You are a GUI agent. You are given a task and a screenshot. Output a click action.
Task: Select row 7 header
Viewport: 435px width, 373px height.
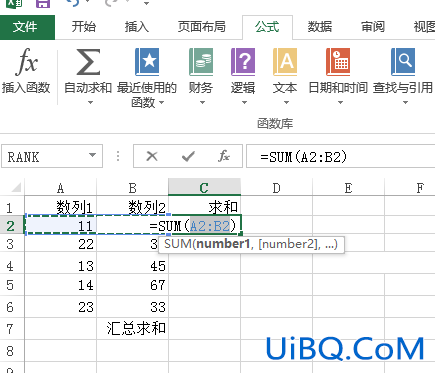tap(11, 329)
